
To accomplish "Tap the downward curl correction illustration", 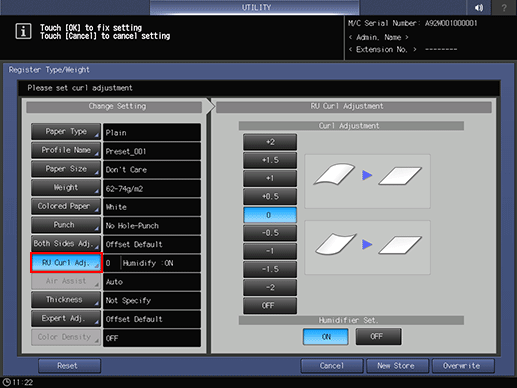I will point(367,247).
